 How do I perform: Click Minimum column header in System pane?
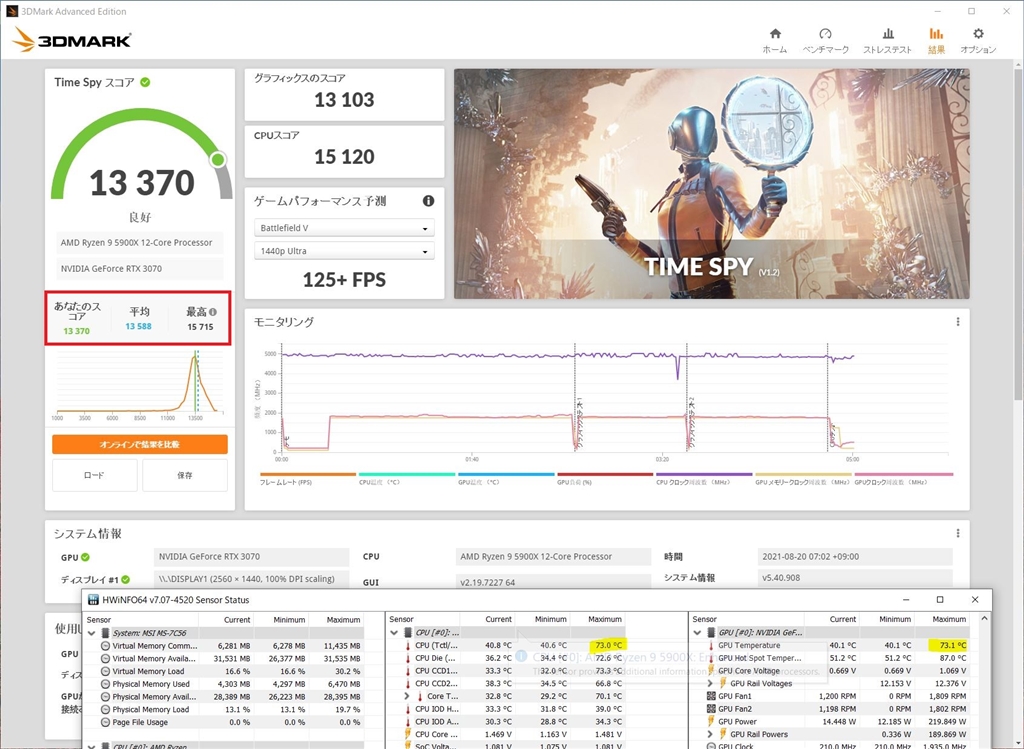[x=289, y=620]
